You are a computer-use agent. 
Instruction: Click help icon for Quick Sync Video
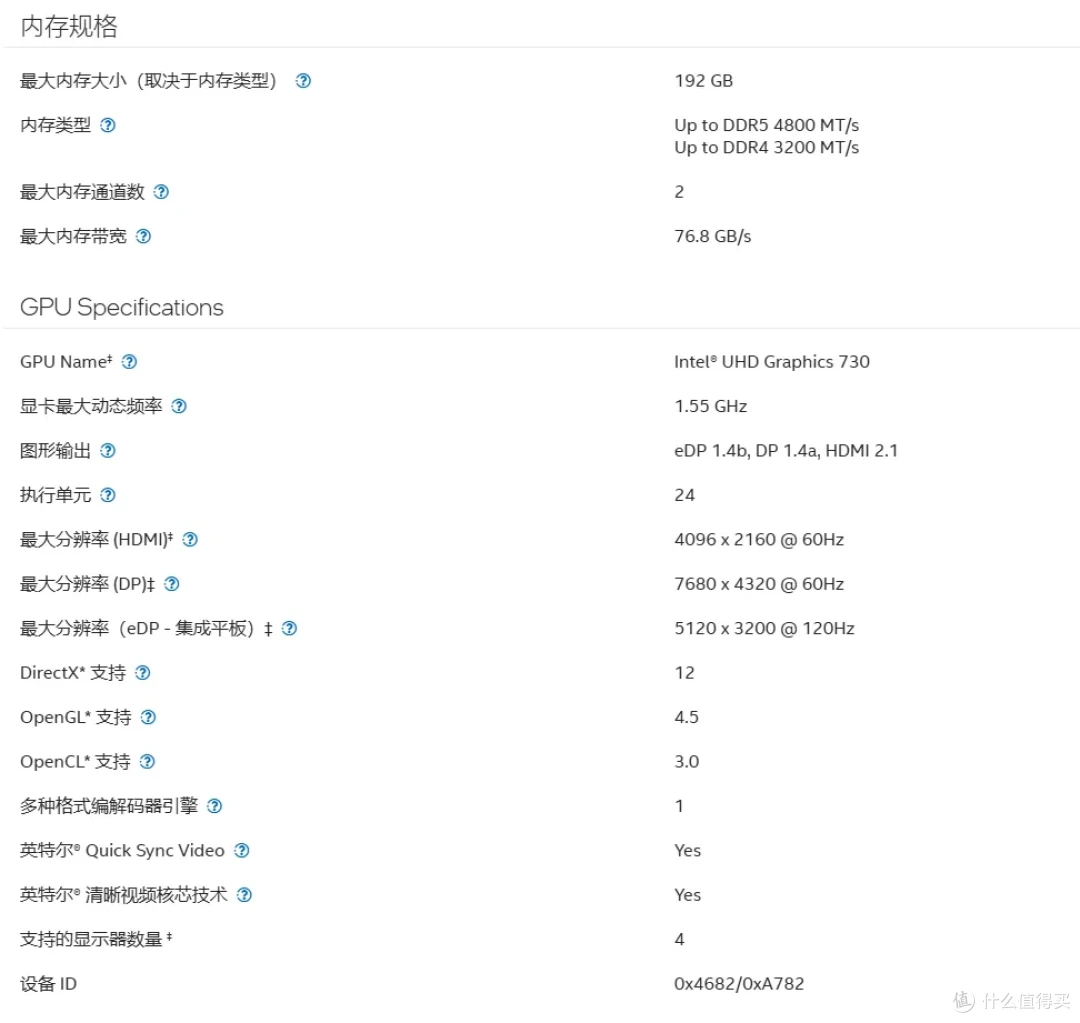[x=241, y=850]
